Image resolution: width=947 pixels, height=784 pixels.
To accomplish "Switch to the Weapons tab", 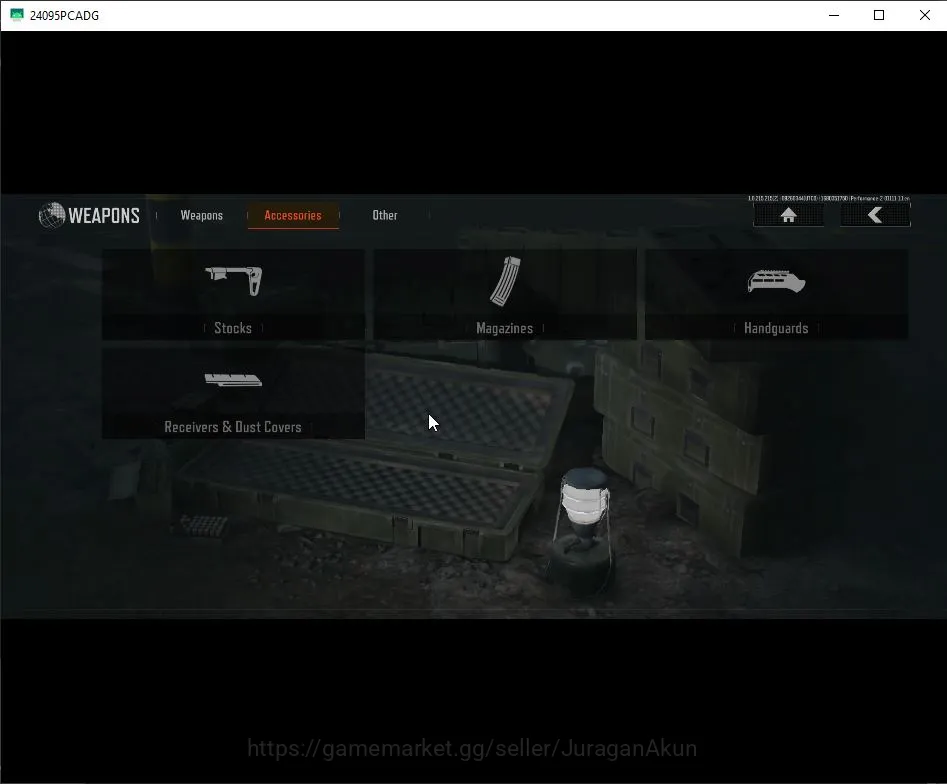I will click(x=202, y=216).
